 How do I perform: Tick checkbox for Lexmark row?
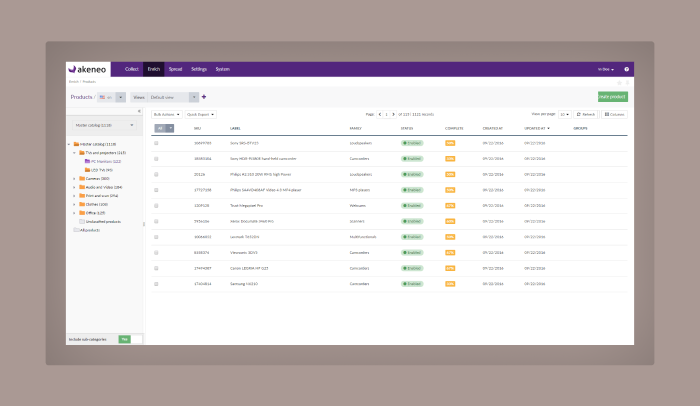point(156,237)
